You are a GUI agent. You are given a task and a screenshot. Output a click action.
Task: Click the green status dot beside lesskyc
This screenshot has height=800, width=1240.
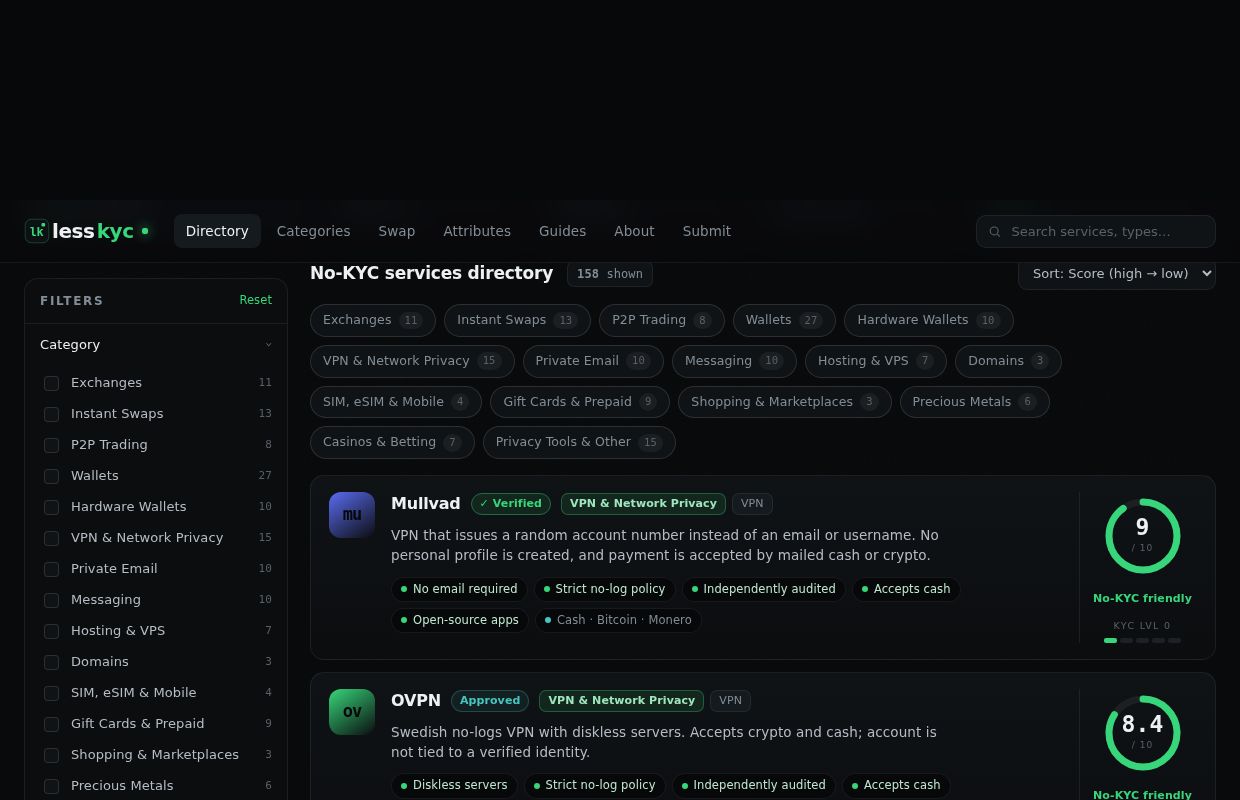(145, 231)
